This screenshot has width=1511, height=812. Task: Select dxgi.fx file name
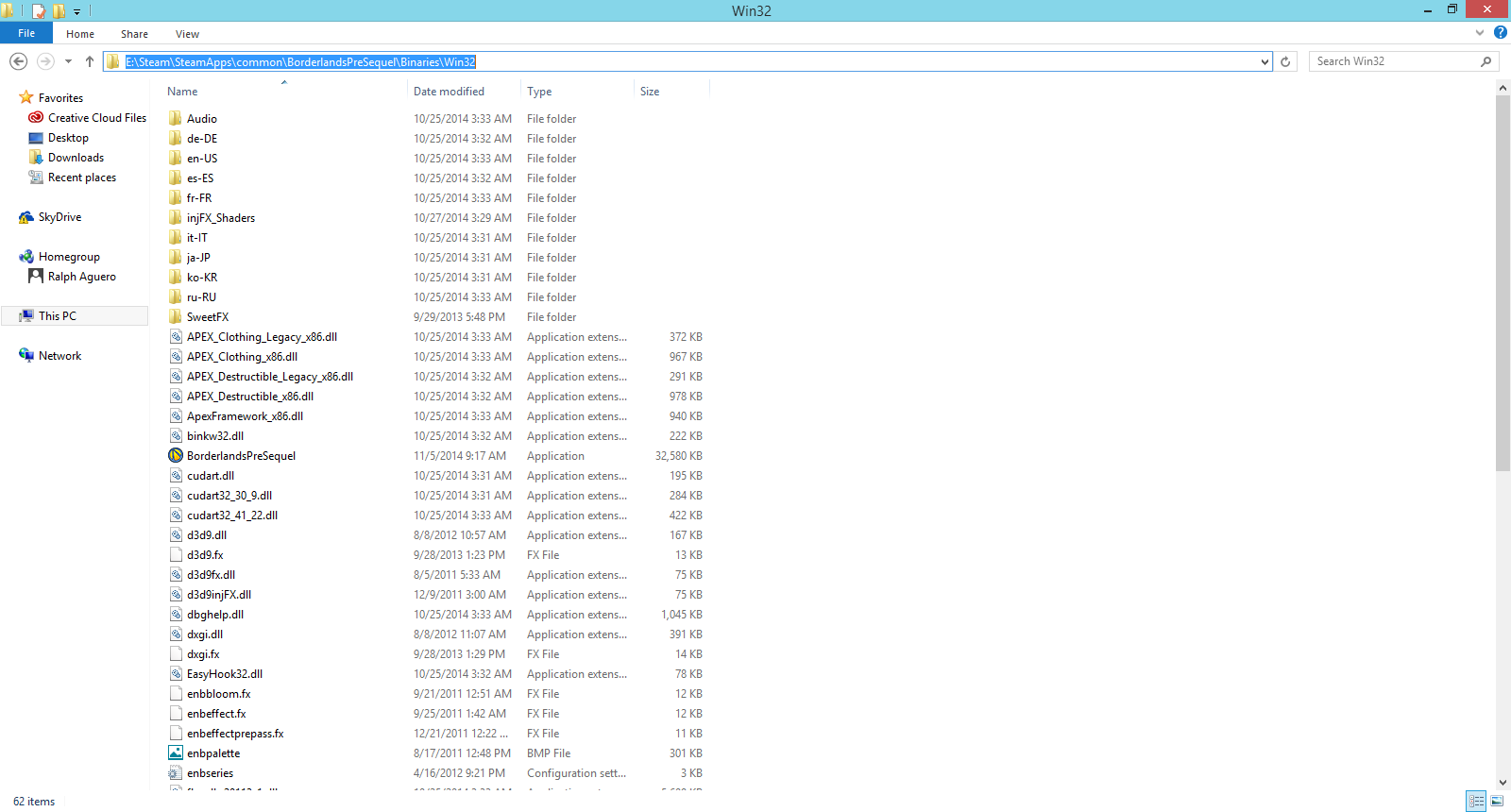click(x=203, y=654)
